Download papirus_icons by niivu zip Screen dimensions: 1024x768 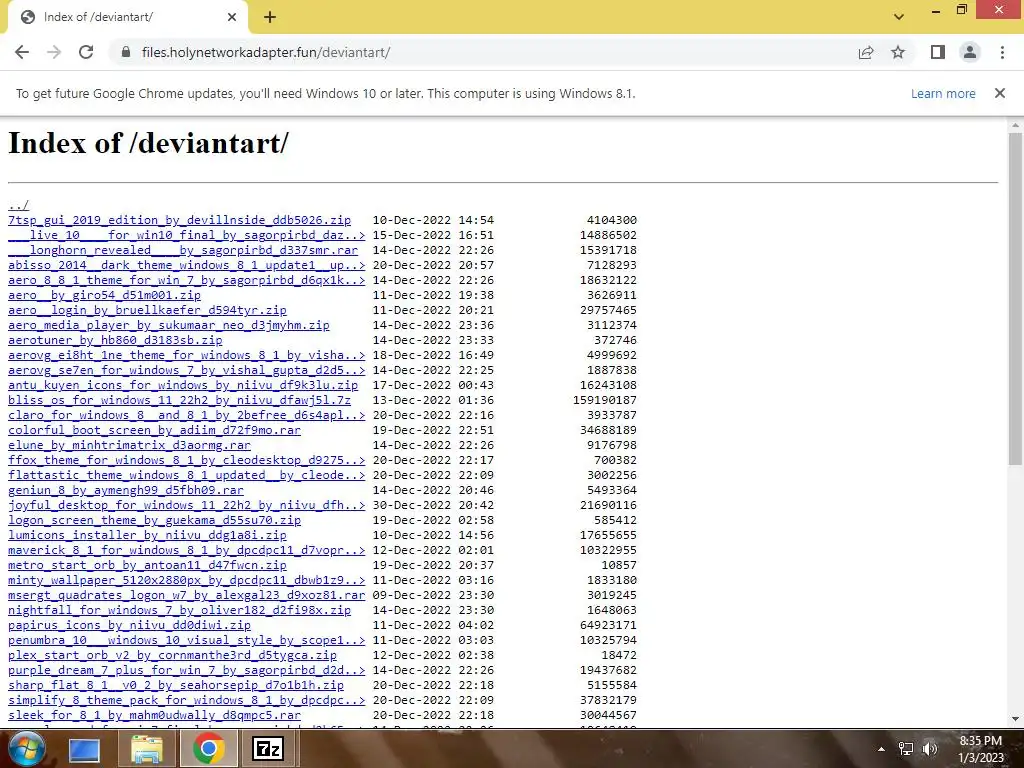129,626
